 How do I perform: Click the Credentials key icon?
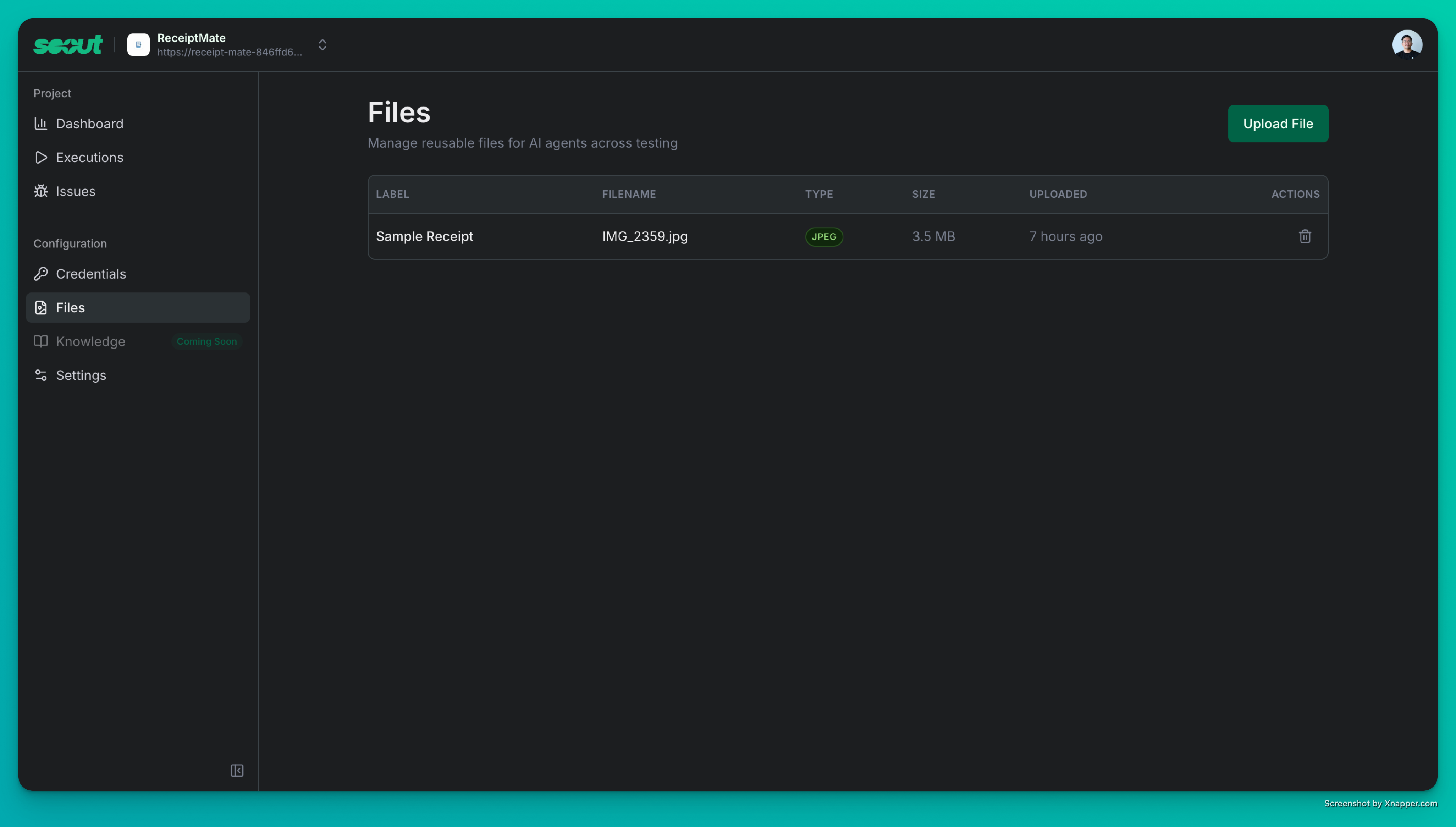(x=42, y=274)
